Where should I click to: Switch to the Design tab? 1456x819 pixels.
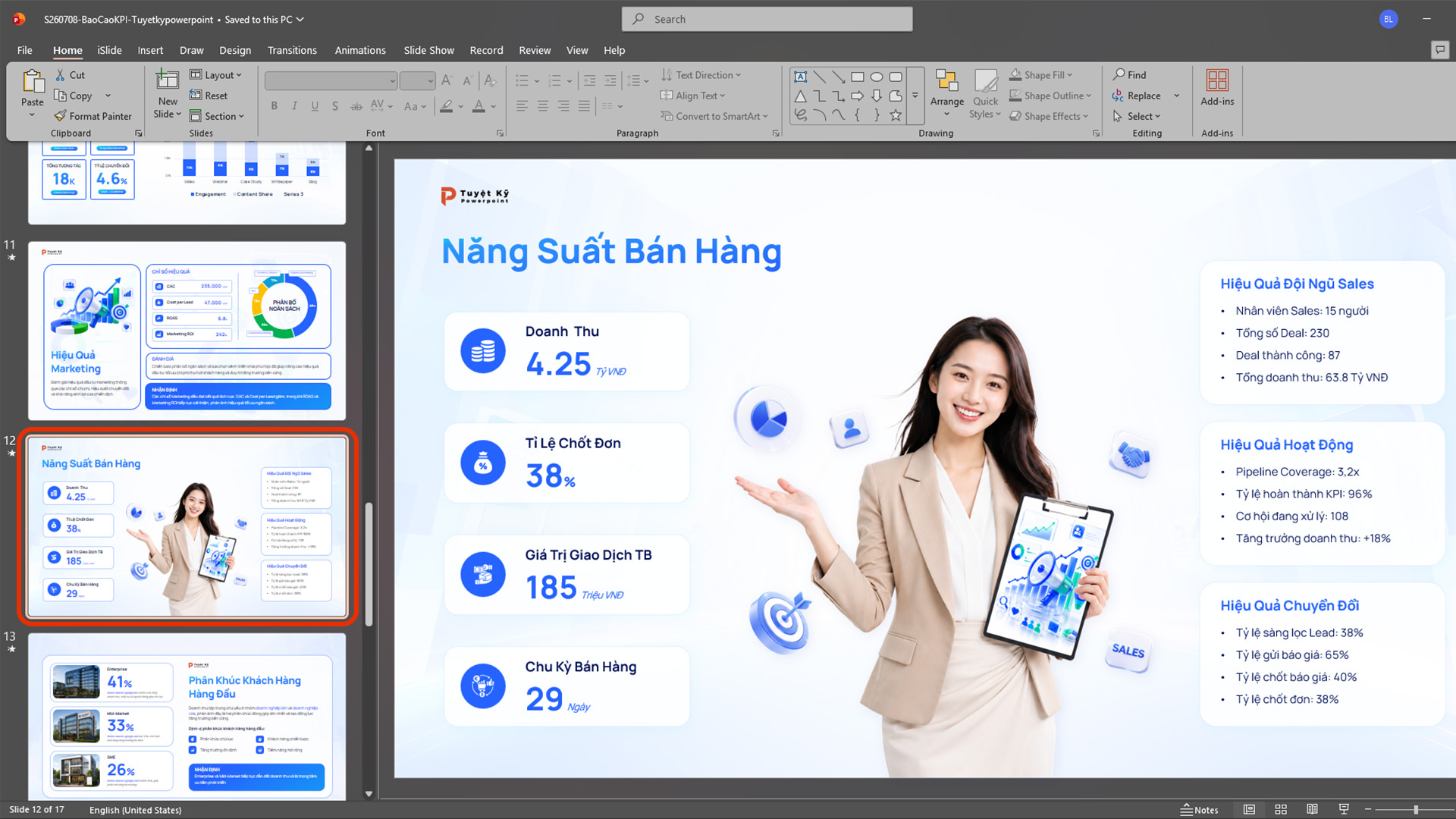(235, 50)
